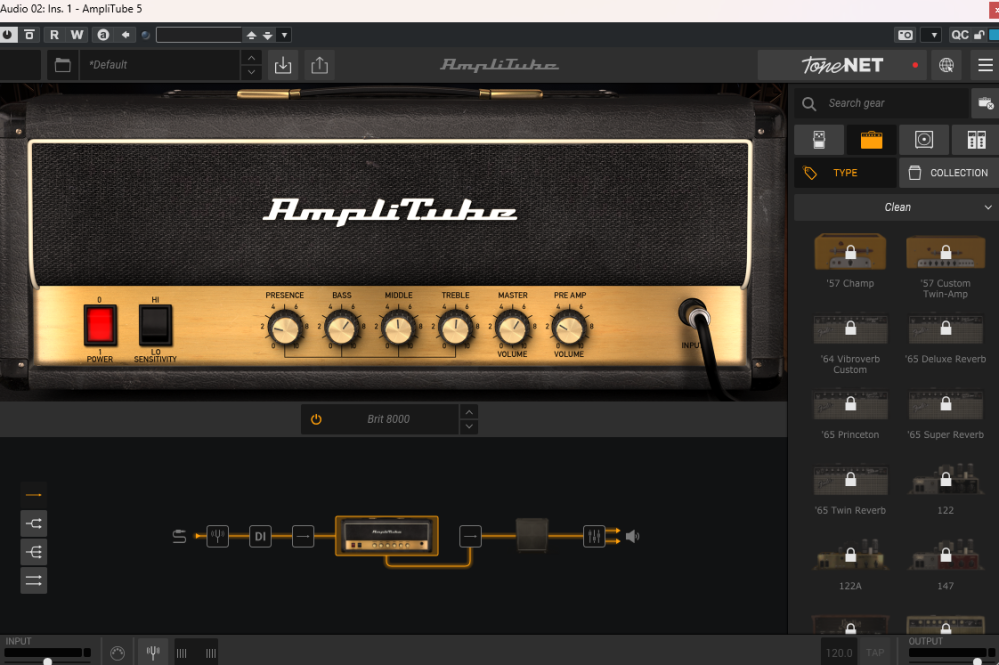
Task: Click the MIDDLE knob
Action: (x=399, y=329)
